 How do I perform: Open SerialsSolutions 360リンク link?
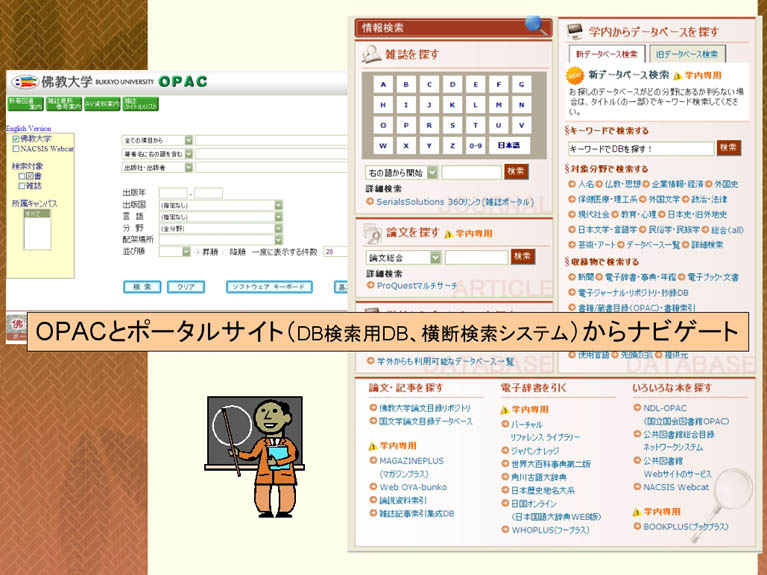point(454,202)
